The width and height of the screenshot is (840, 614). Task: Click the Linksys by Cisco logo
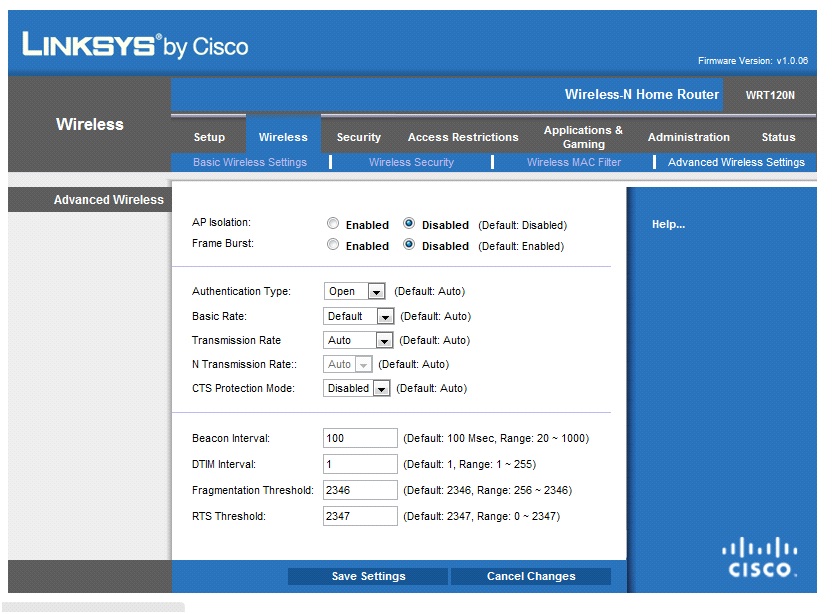[135, 45]
